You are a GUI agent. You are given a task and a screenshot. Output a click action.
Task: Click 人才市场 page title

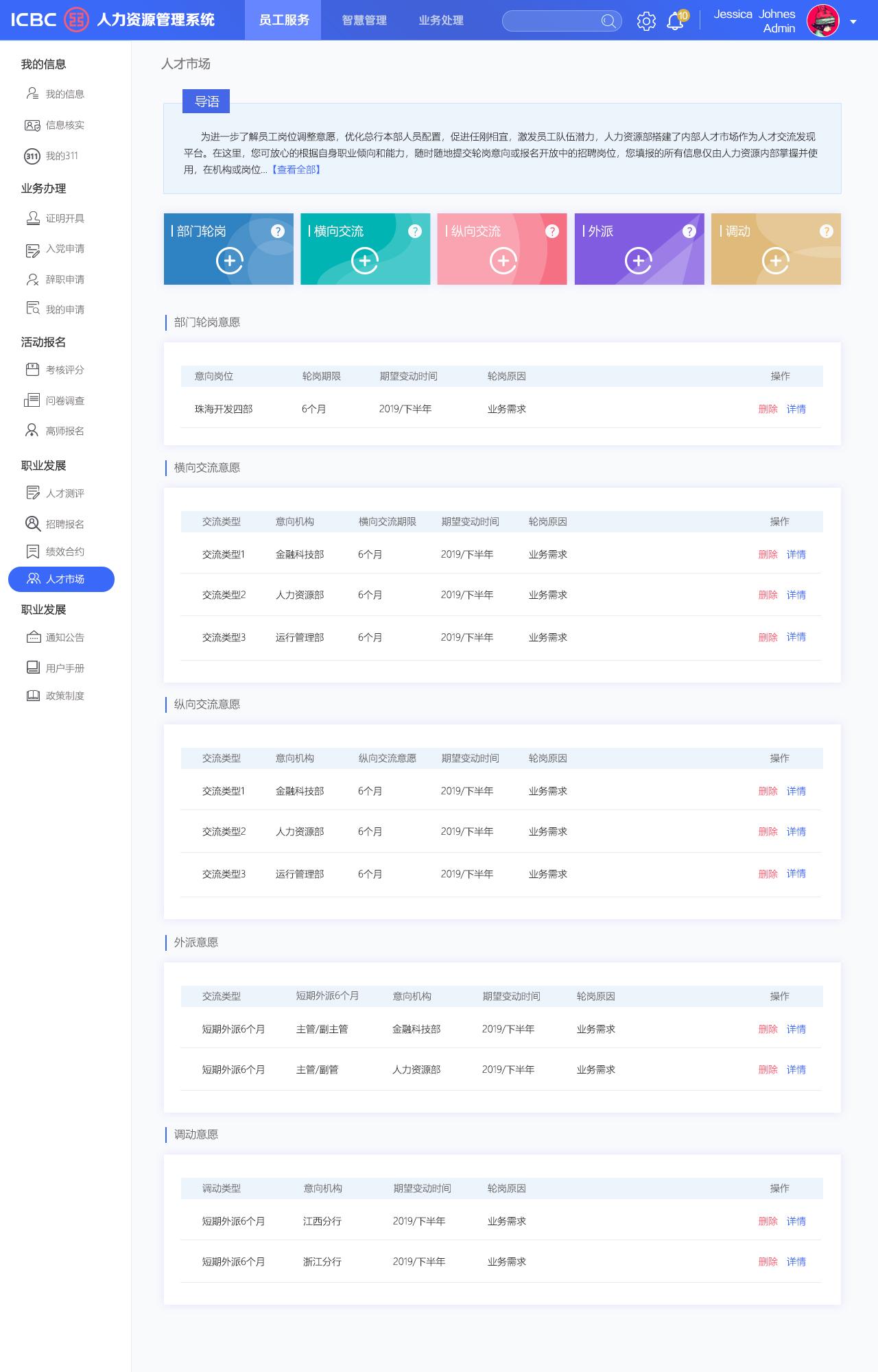(x=186, y=64)
